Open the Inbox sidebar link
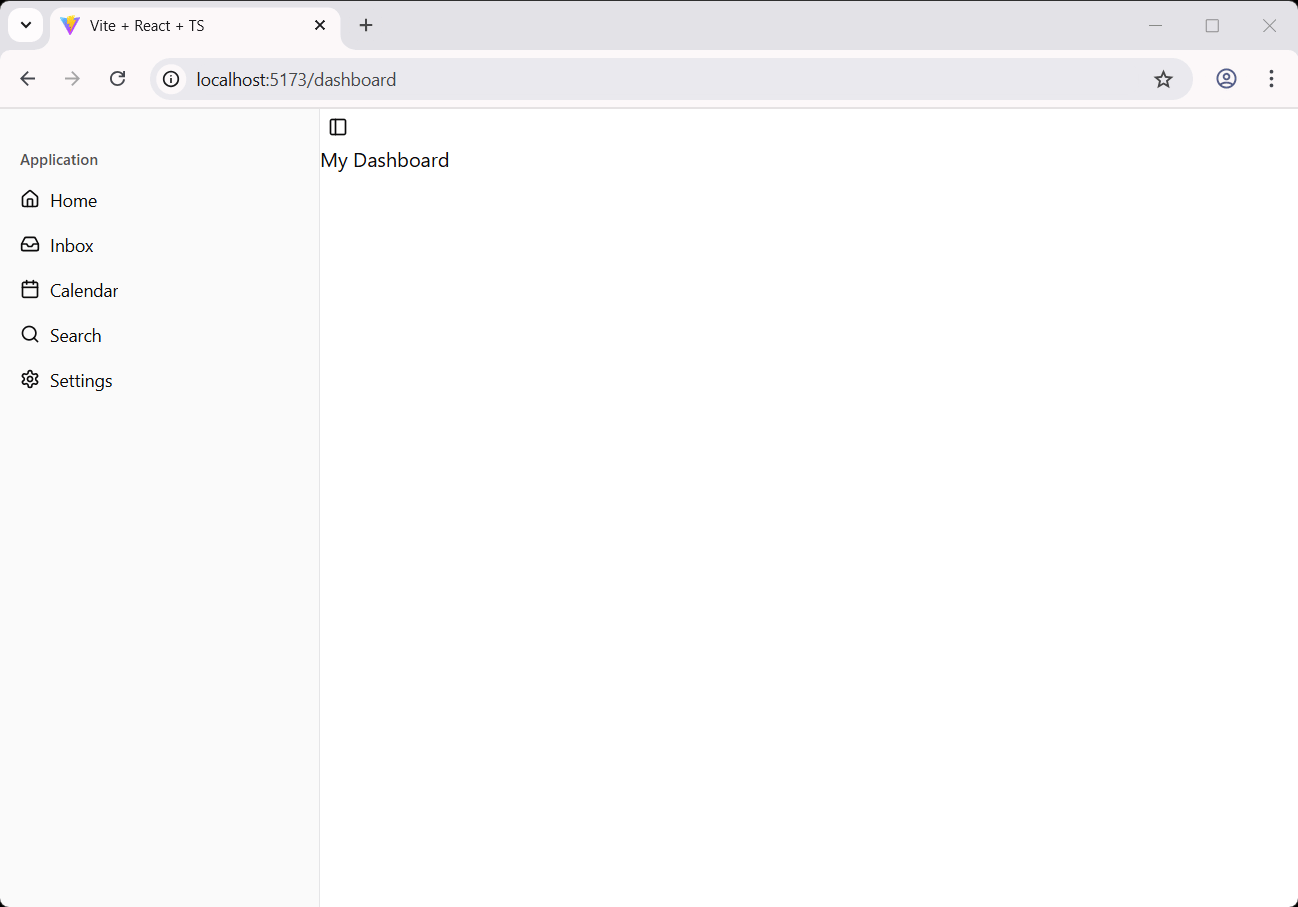This screenshot has height=907, width=1298. (x=160, y=245)
